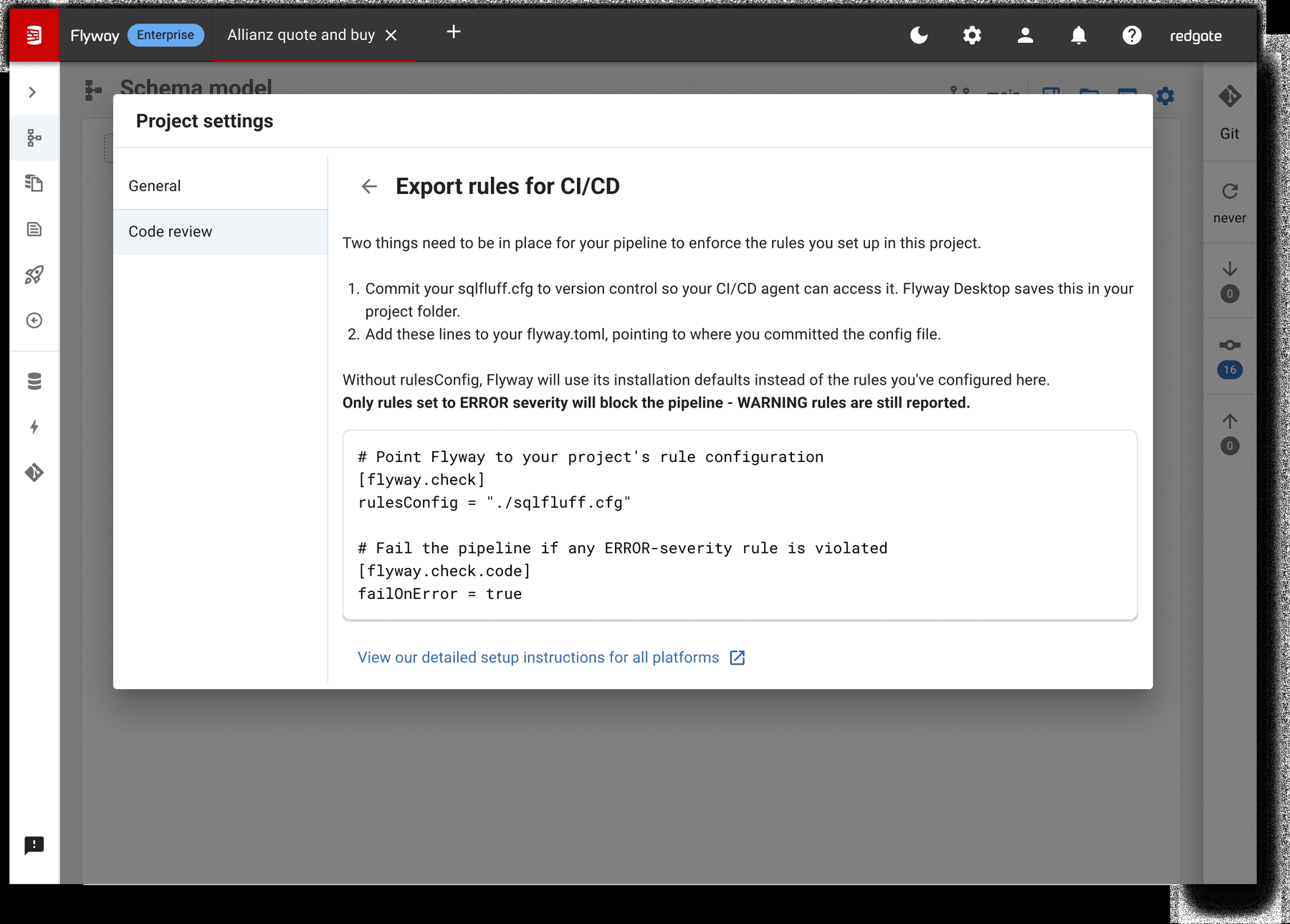The width and height of the screenshot is (1290, 924).
Task: Open the document page sidebar icon
Action: (x=34, y=229)
